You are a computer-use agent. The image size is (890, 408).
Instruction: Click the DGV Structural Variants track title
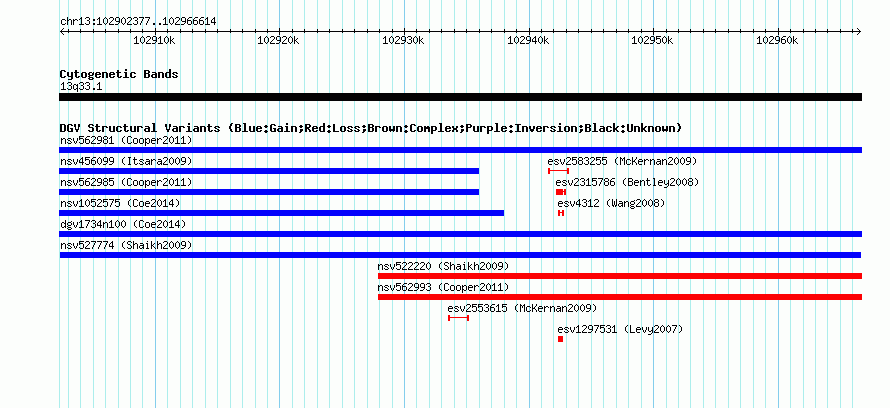[x=371, y=128]
